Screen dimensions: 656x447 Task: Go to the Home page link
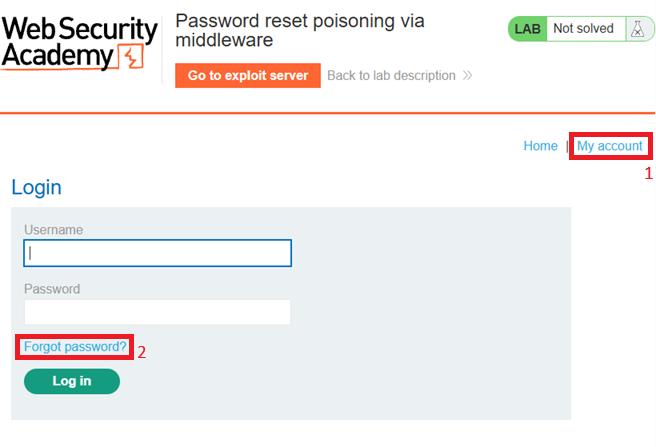point(541,146)
